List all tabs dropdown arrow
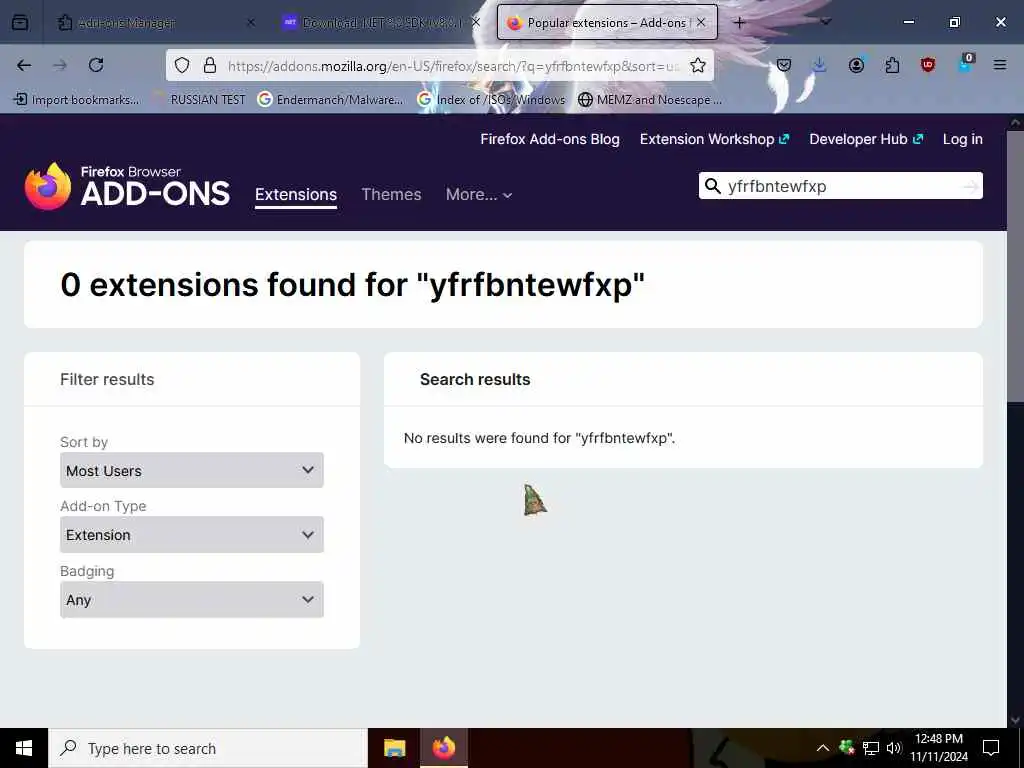This screenshot has height=768, width=1024. pos(826,23)
